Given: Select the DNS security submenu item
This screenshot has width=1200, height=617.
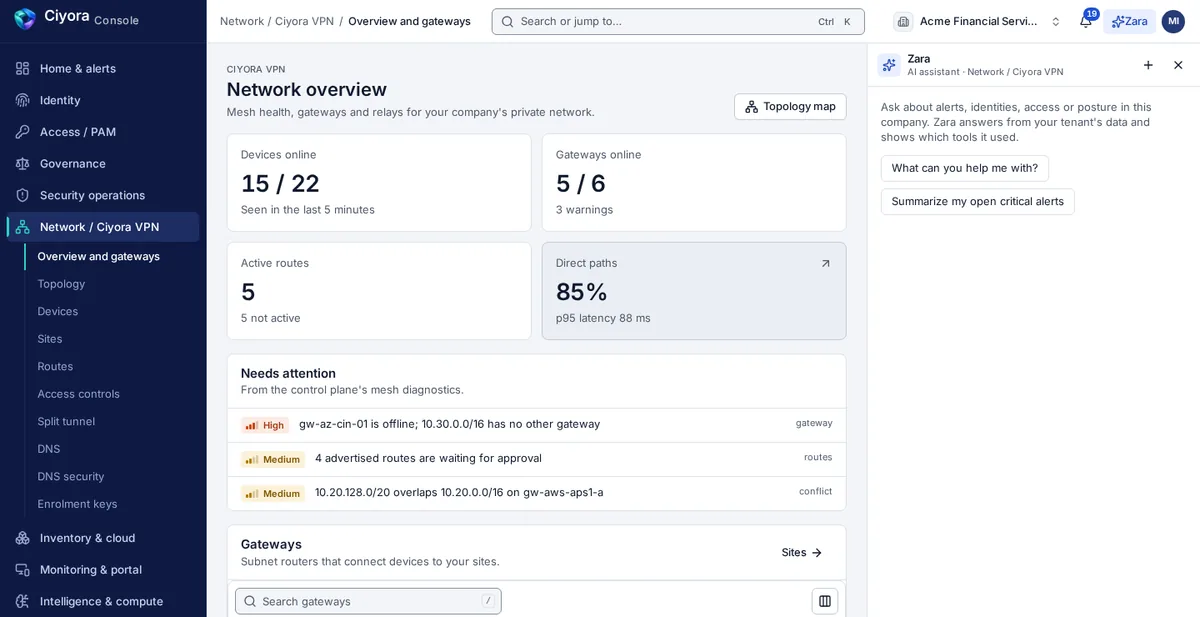Looking at the screenshot, I should click(x=71, y=476).
